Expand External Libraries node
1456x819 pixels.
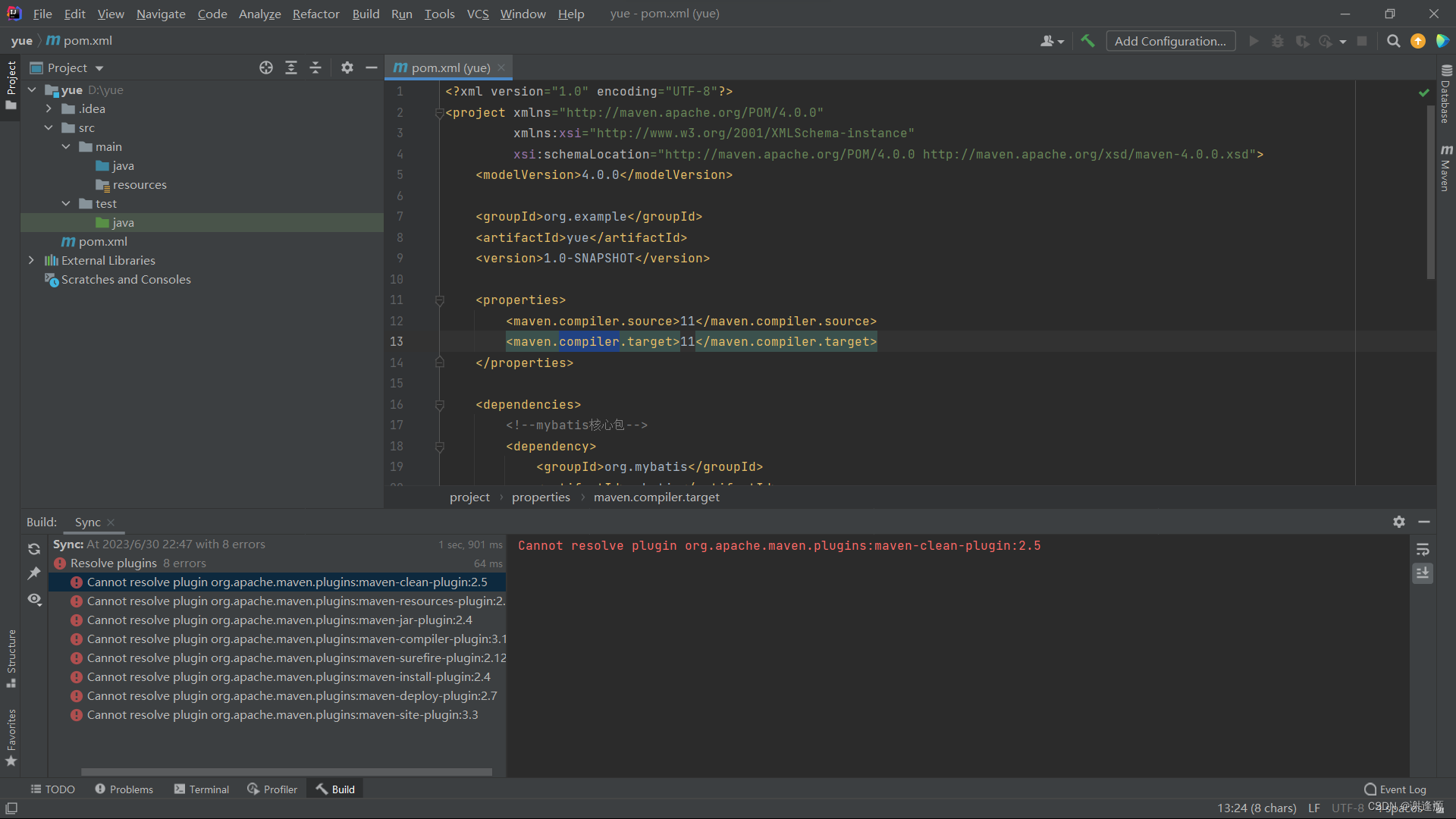[31, 260]
